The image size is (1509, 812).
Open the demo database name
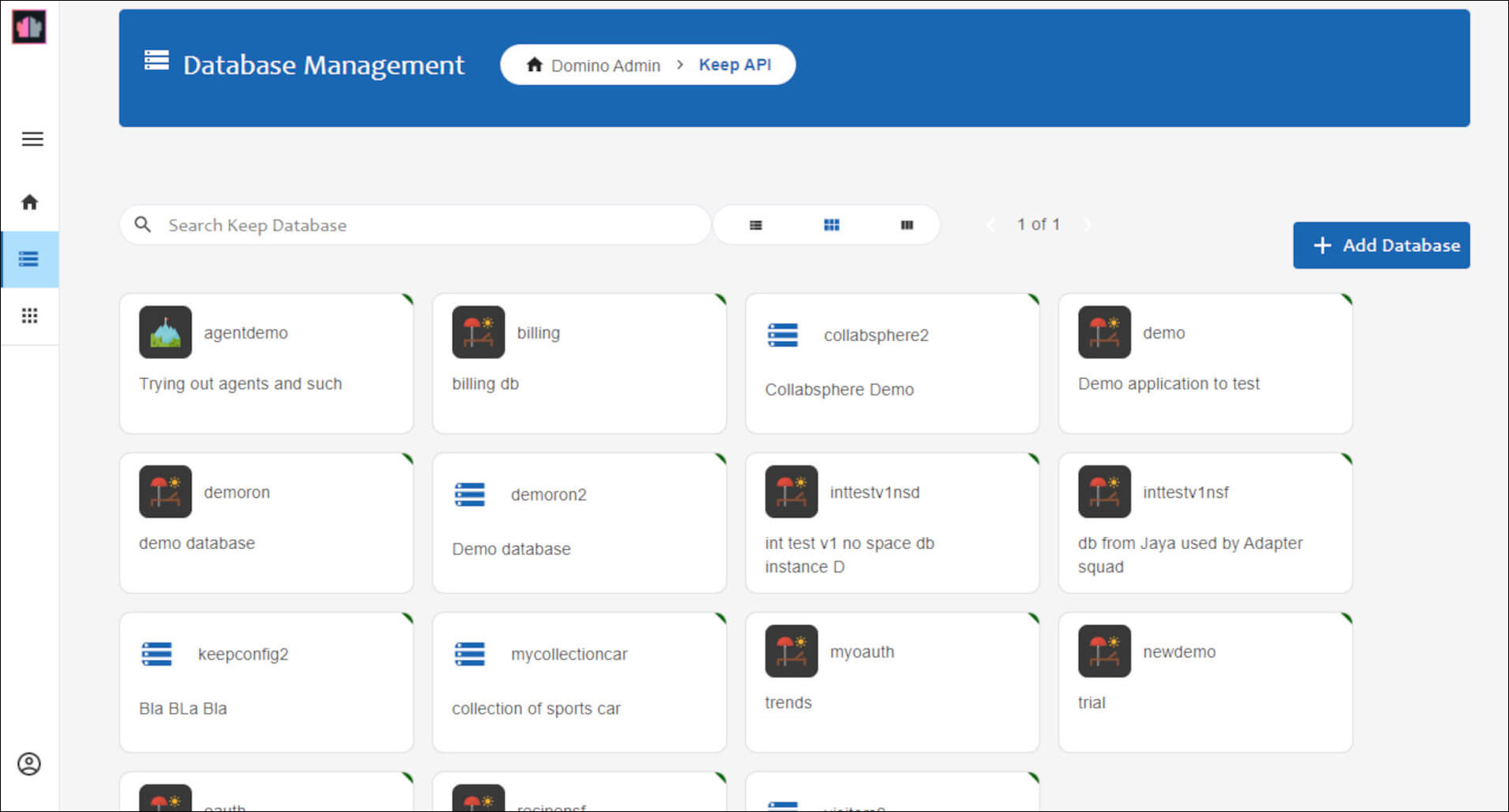pos(1164,333)
